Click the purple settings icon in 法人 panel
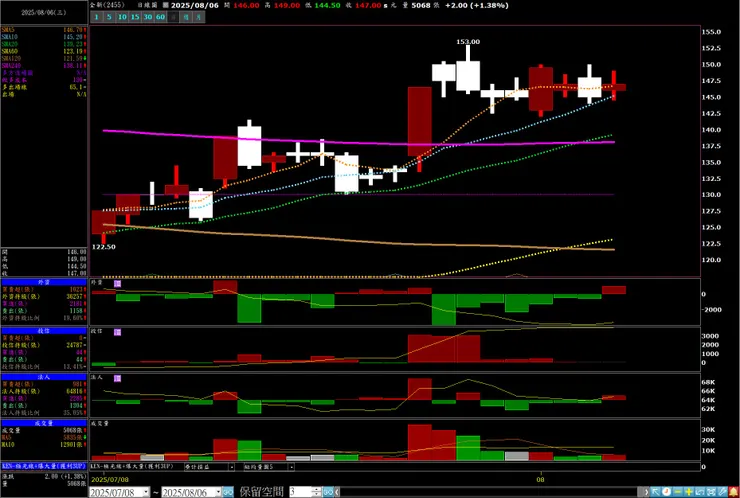The height and width of the screenshot is (498, 740). pyautogui.click(x=118, y=379)
